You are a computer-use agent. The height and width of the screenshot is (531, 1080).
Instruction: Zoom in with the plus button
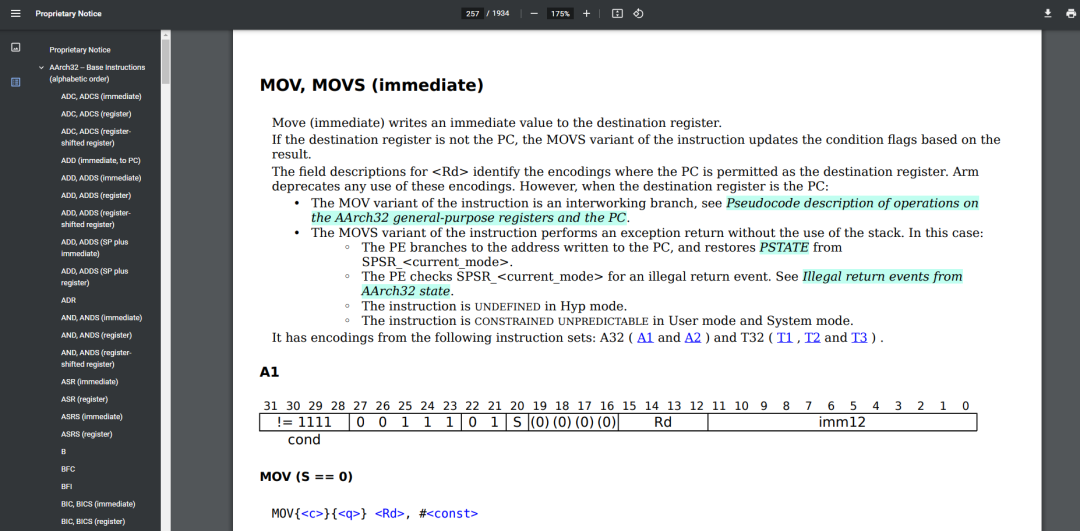(x=586, y=13)
